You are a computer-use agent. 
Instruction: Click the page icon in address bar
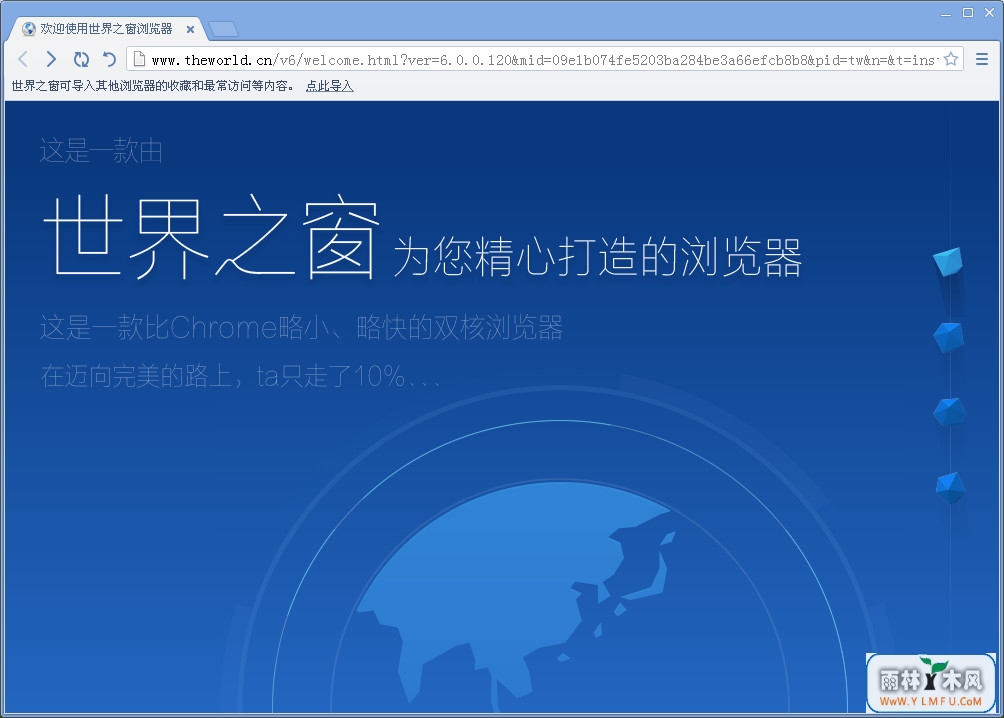tap(139, 60)
